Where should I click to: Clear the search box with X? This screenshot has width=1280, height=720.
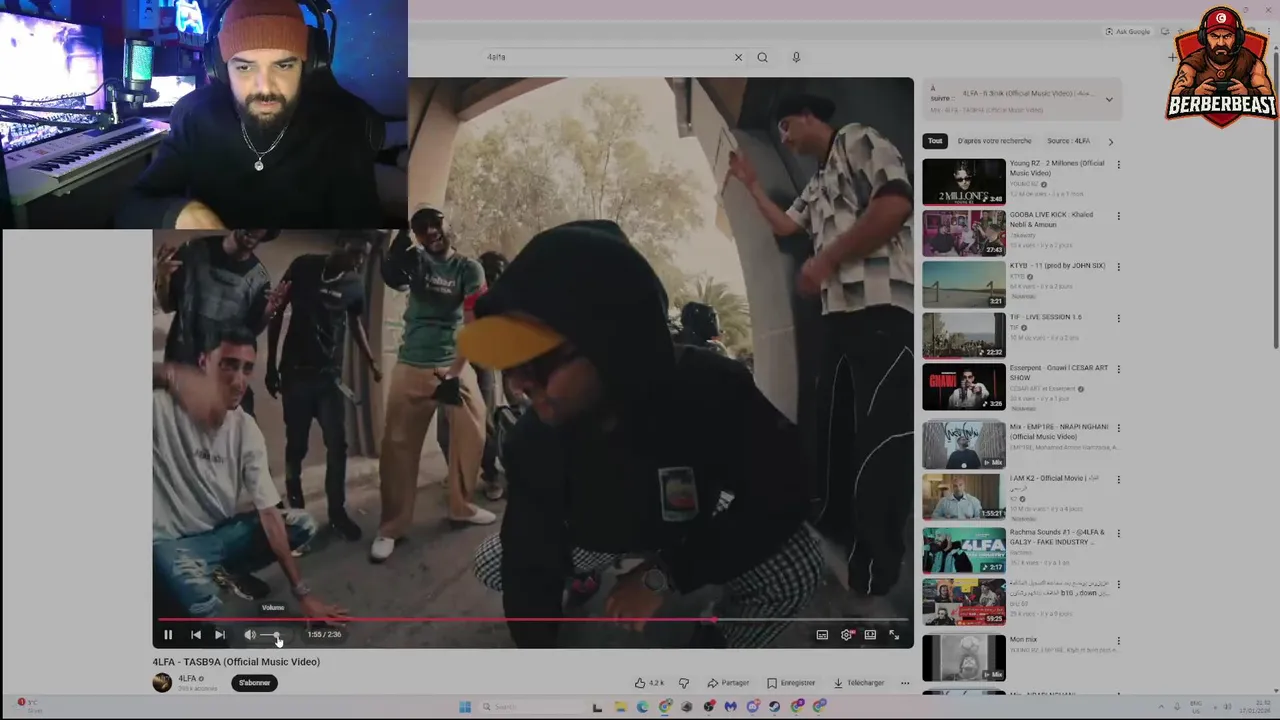[x=738, y=57]
